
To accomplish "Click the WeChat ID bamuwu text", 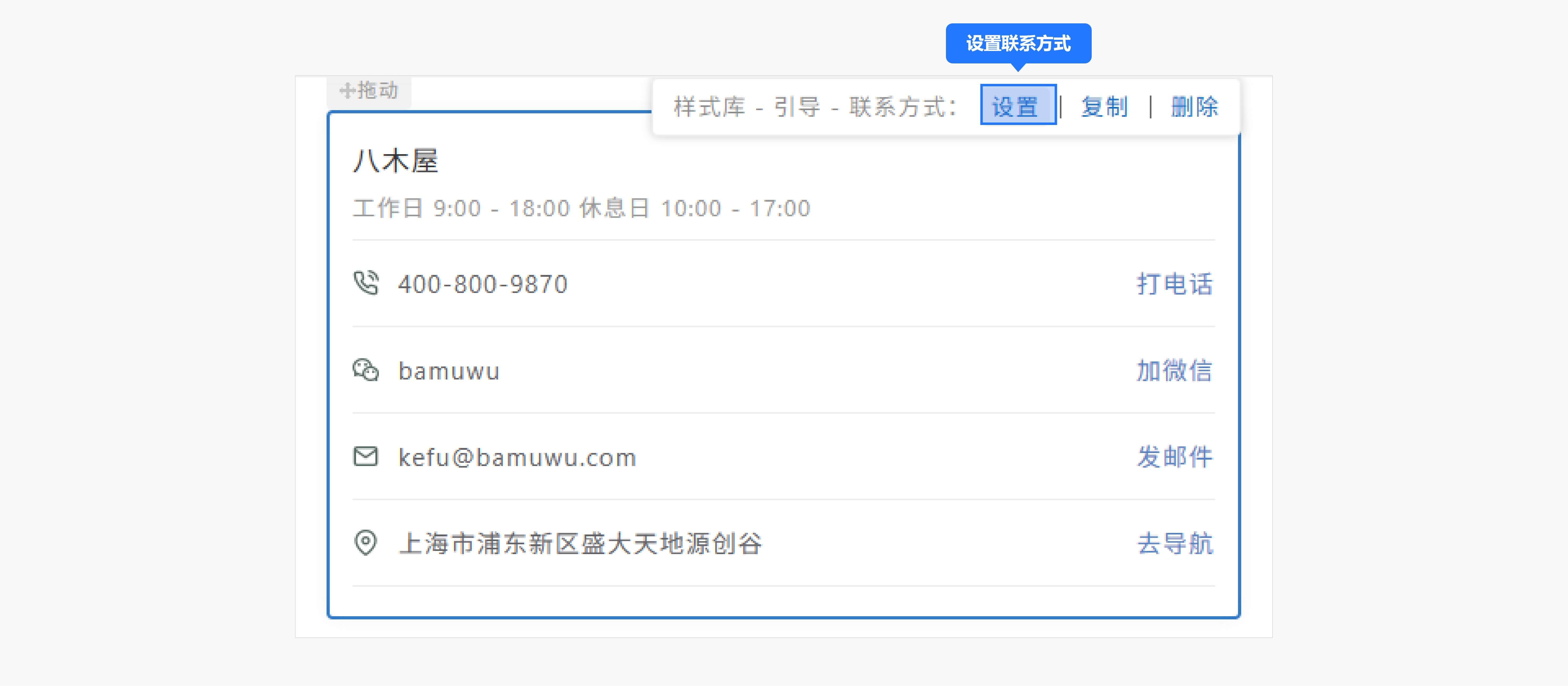I will pyautogui.click(x=449, y=371).
